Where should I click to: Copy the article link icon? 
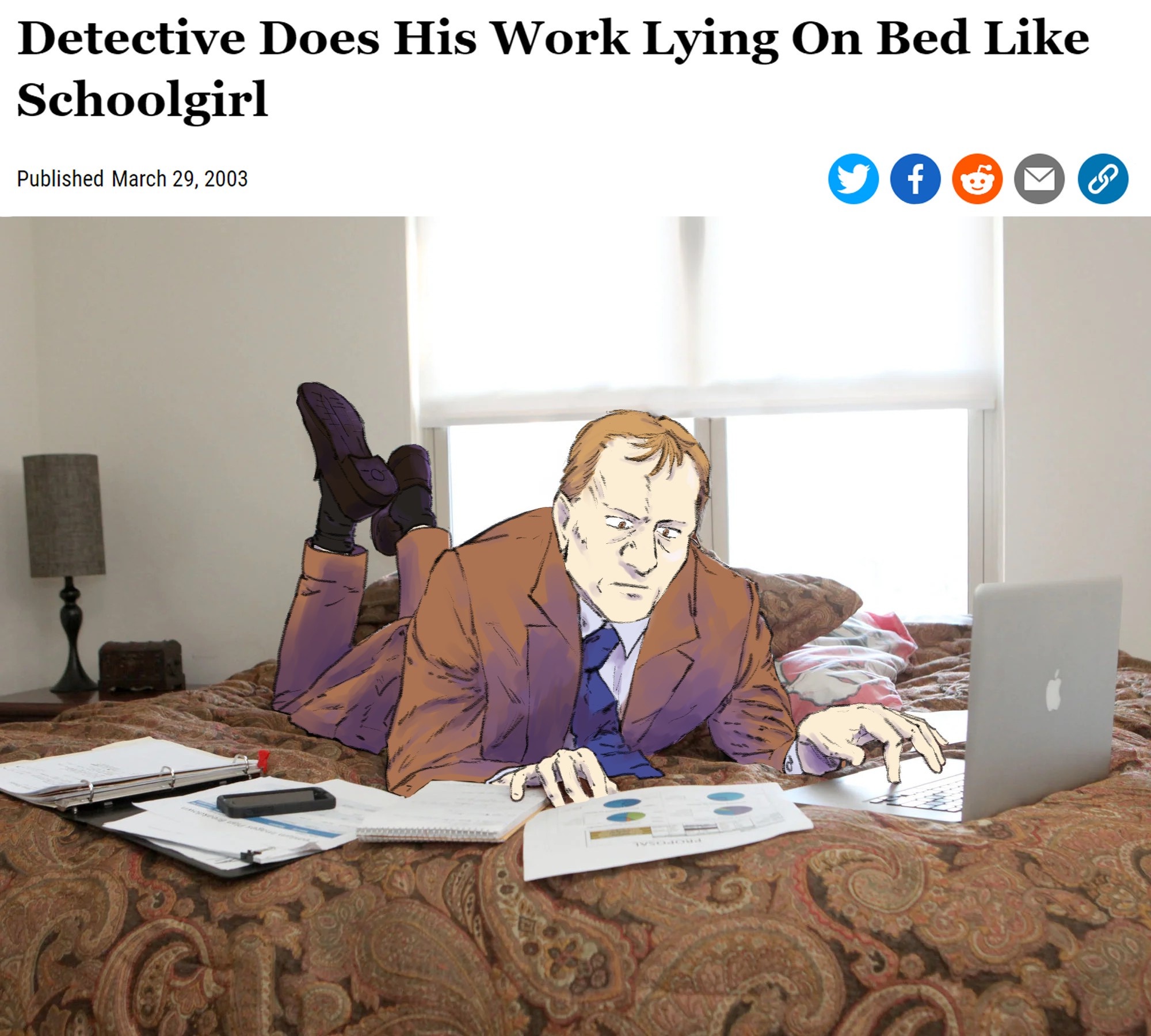tap(1102, 178)
